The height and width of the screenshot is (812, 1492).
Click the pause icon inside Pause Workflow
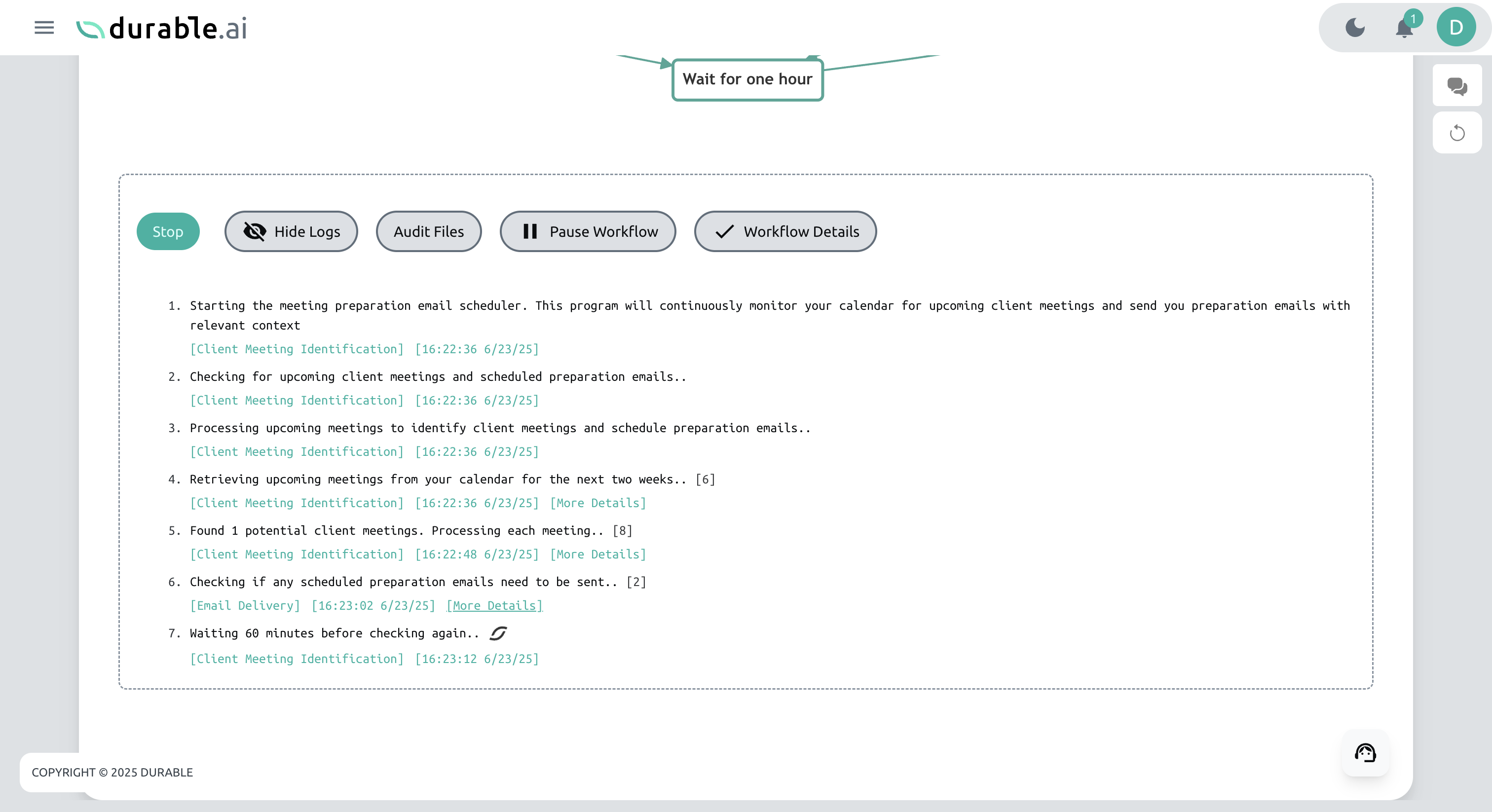(529, 231)
